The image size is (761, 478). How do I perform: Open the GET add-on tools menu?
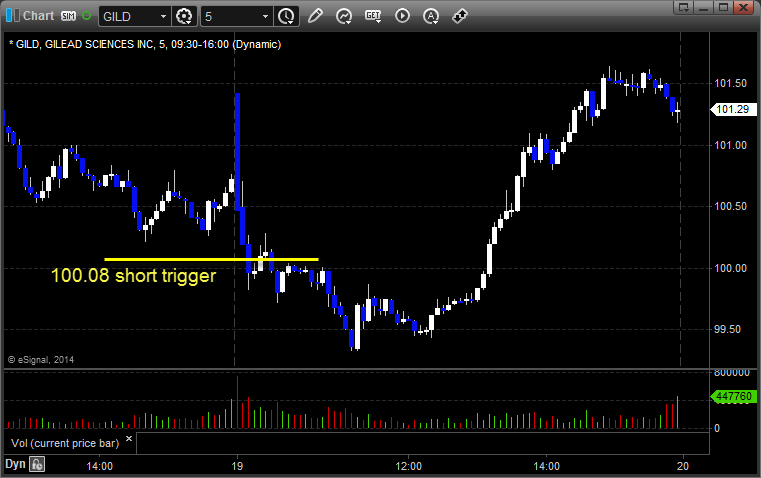click(x=373, y=16)
